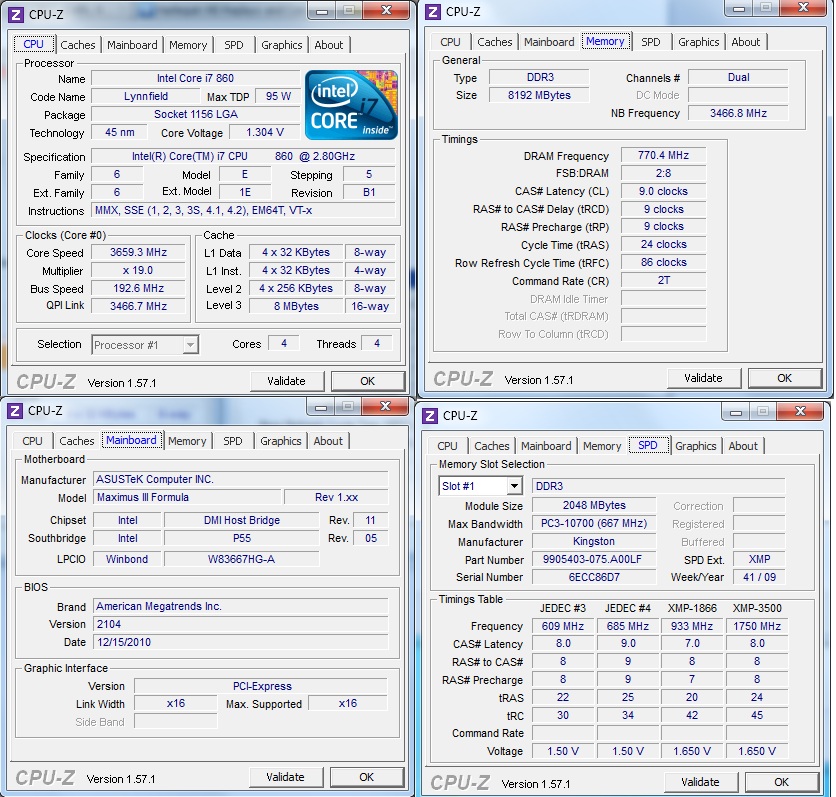Click the tRFC value 86 clocks

pos(663,262)
